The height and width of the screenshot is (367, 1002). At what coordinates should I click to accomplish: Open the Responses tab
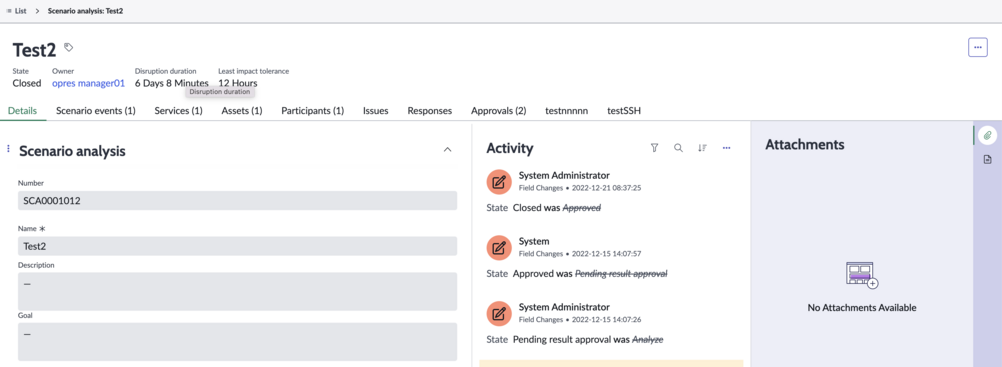[x=429, y=111]
